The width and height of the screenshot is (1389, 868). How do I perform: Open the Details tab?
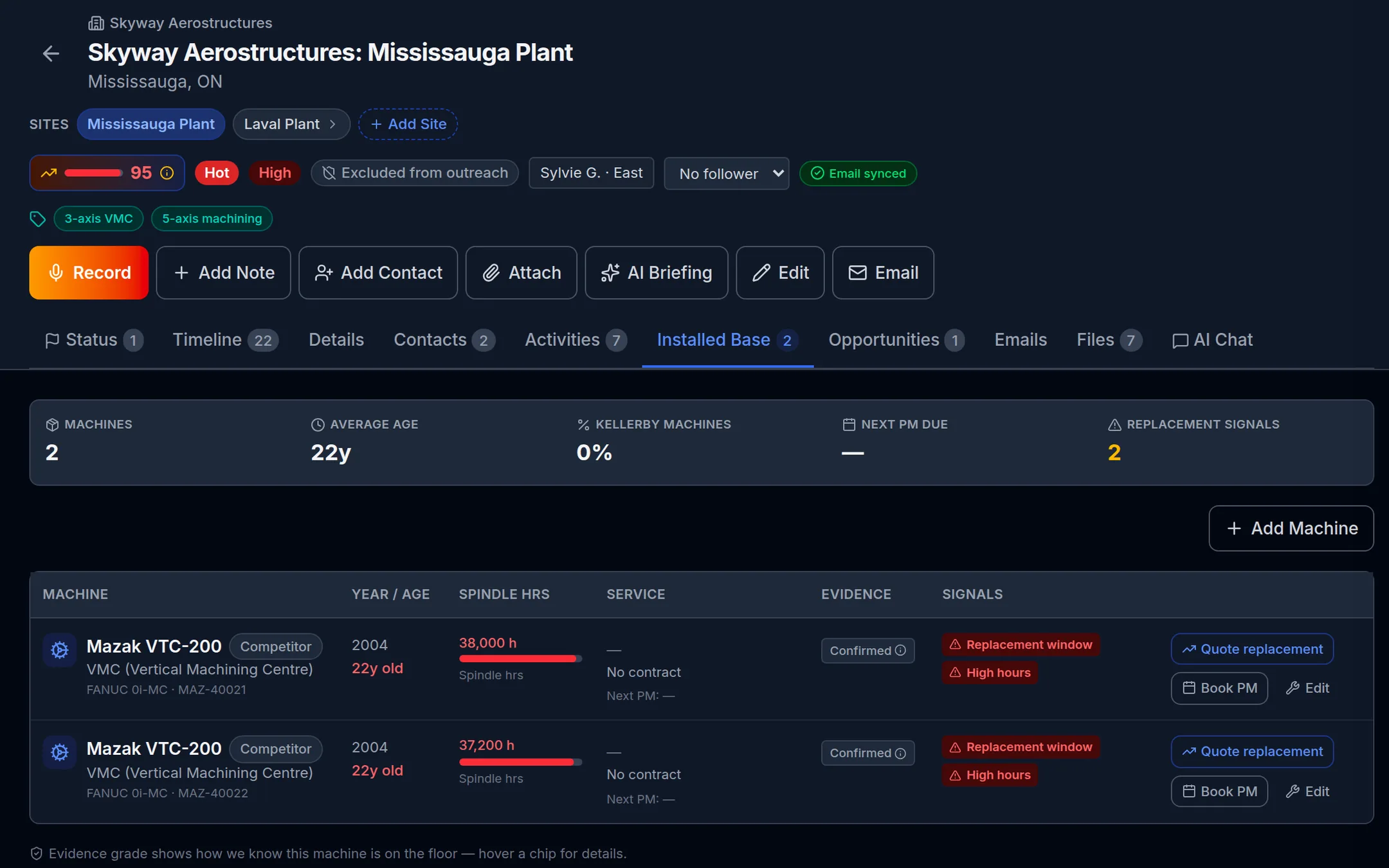(336, 340)
